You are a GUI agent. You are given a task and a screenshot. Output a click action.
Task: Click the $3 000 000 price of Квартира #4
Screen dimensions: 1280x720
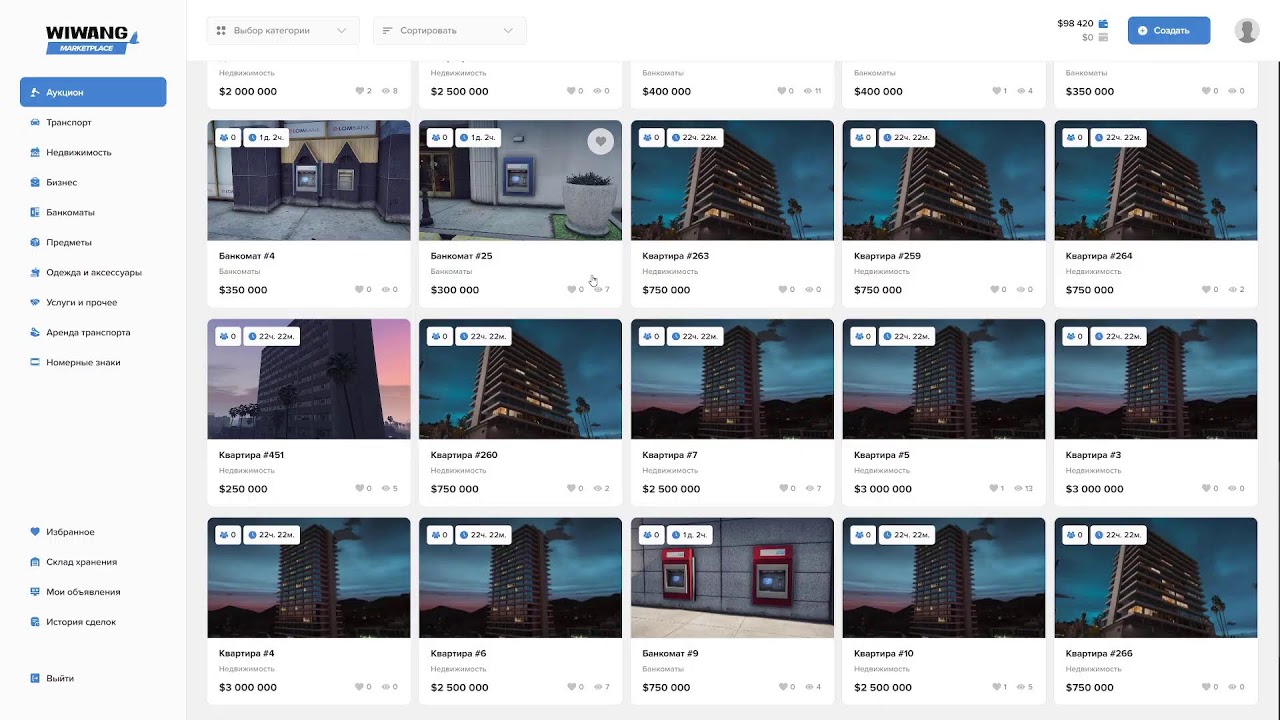pyautogui.click(x=248, y=688)
